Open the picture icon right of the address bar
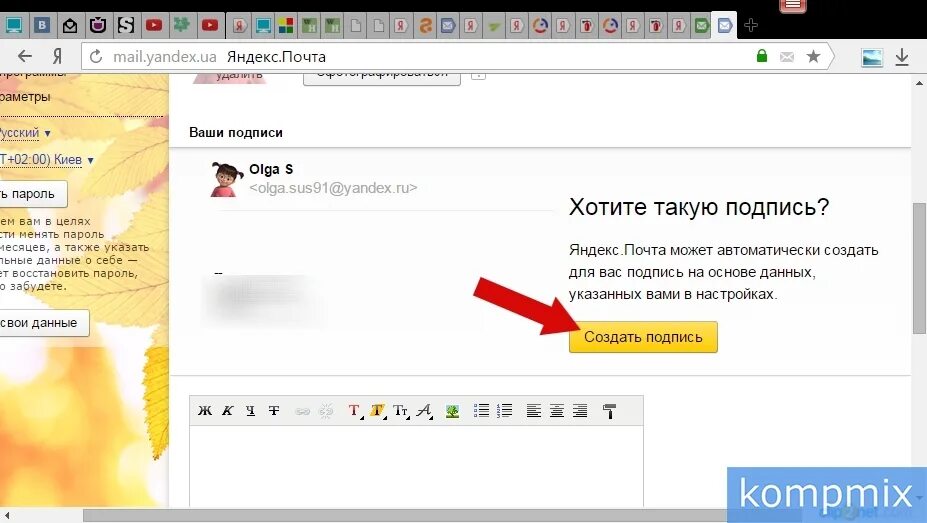This screenshot has height=523, width=927. (872, 57)
